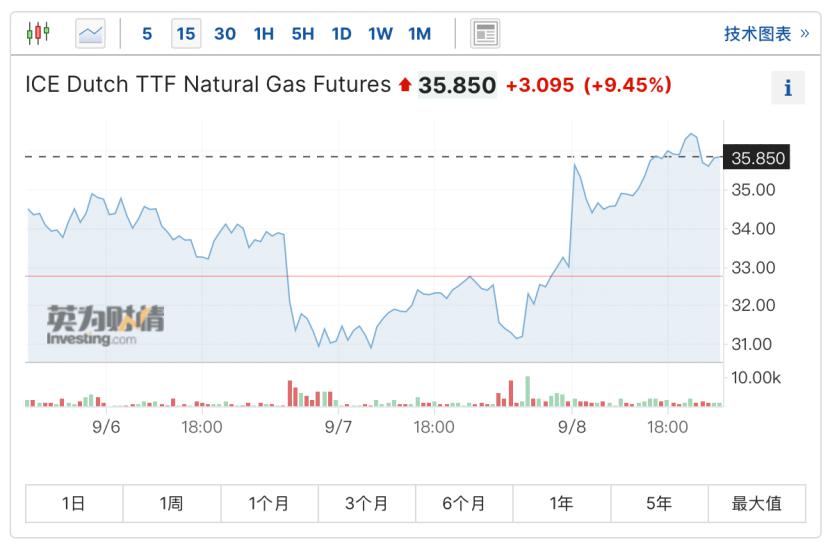Open the 技术图表 technical chart link
The image size is (831, 544).
coord(766,34)
